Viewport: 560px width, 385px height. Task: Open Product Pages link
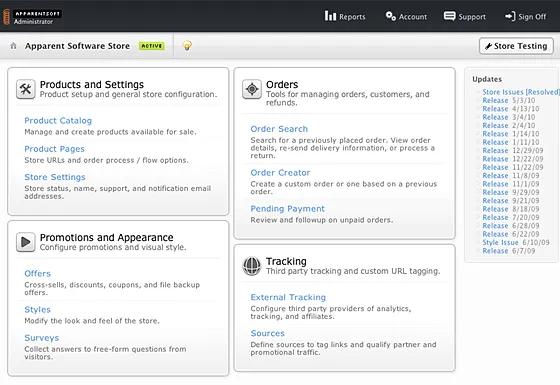pos(55,149)
